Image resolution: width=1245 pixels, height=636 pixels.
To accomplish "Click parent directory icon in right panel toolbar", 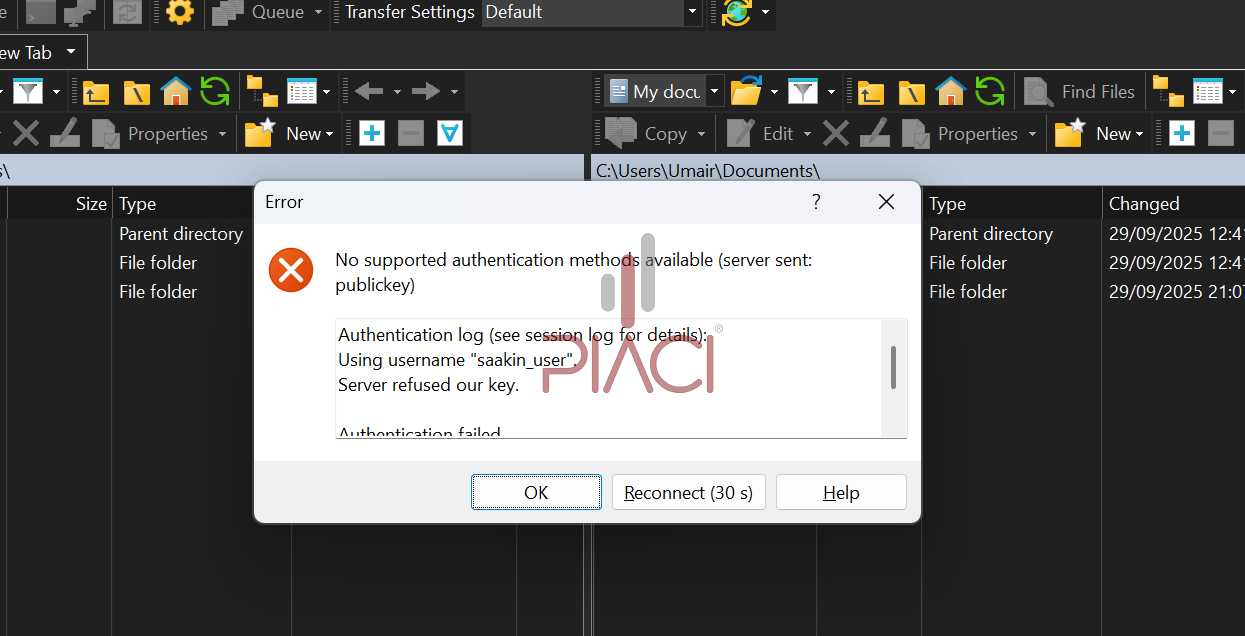I will click(871, 92).
